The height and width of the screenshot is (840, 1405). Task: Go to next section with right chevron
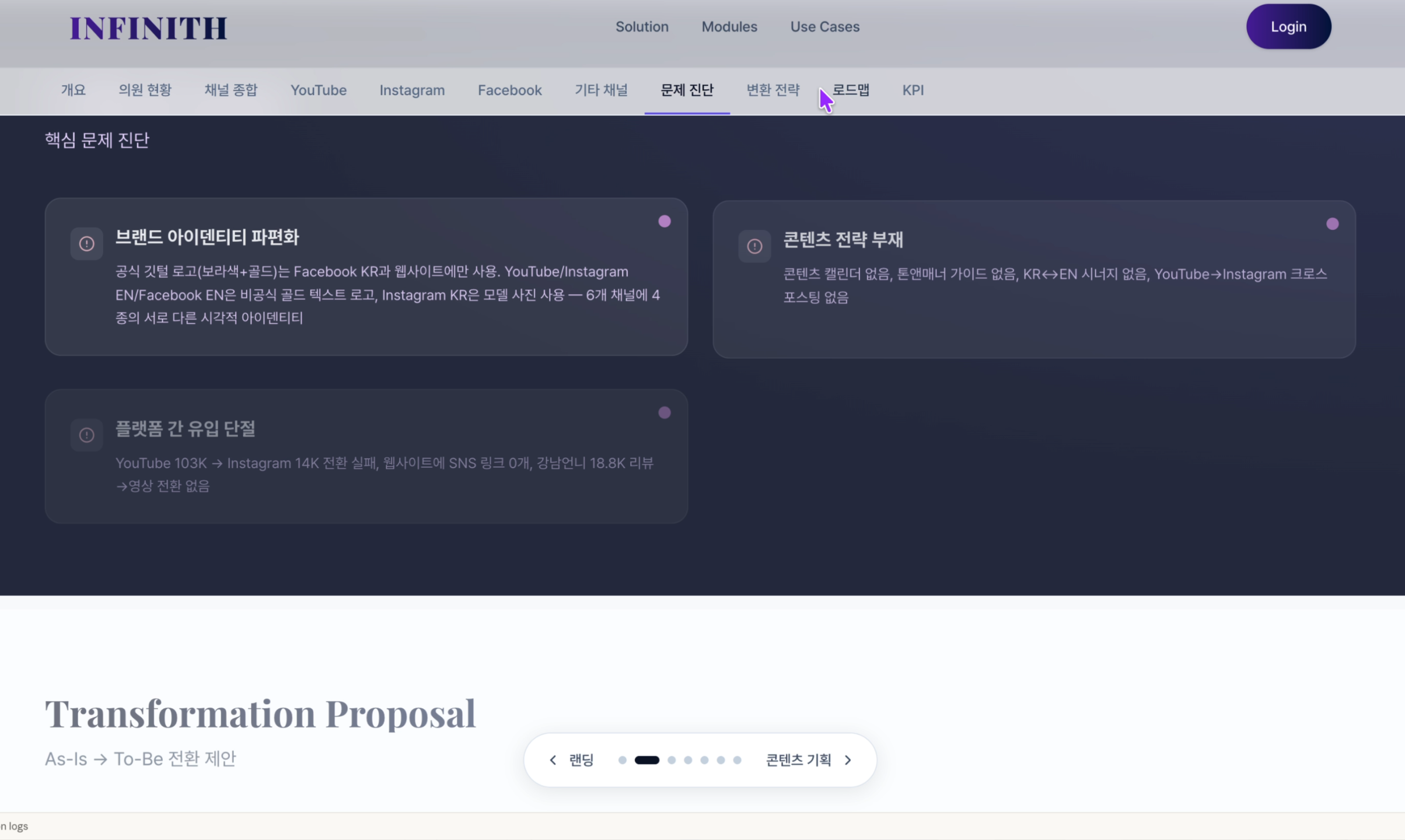848,760
